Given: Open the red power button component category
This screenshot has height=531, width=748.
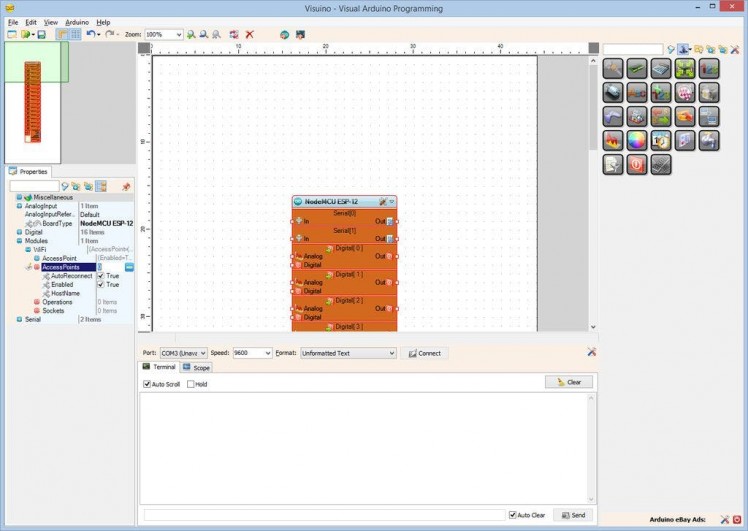Looking at the screenshot, I should tap(636, 165).
